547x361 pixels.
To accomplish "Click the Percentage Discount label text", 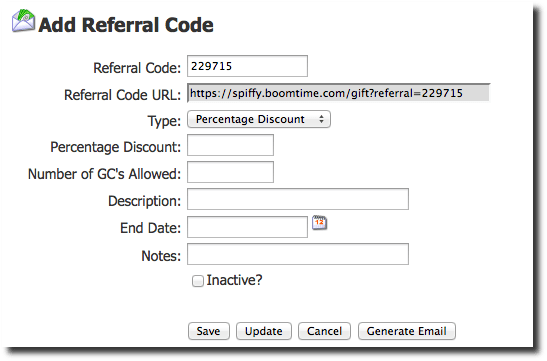I will (115, 147).
